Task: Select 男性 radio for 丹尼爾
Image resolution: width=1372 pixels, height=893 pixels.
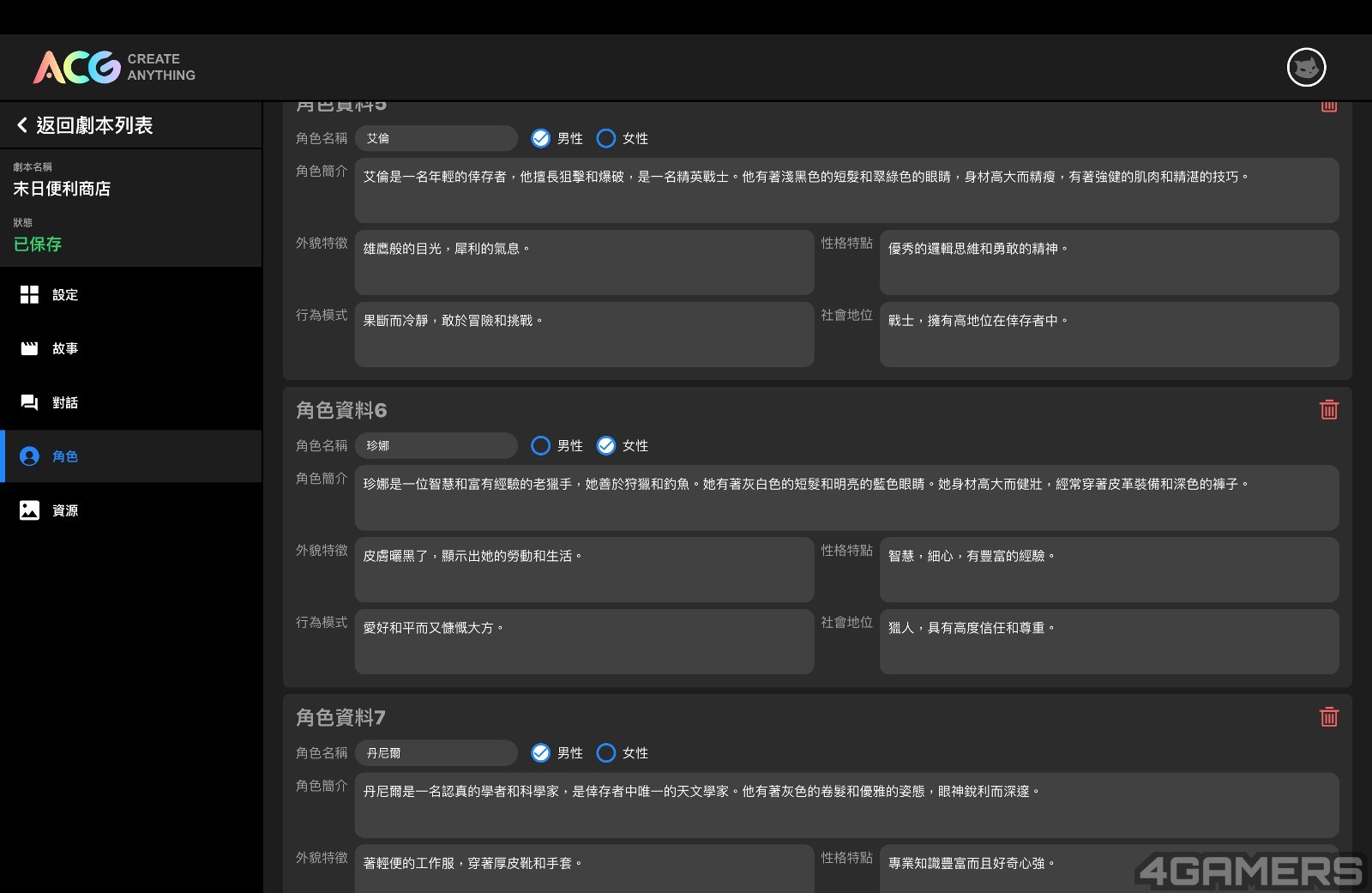Action: point(540,752)
